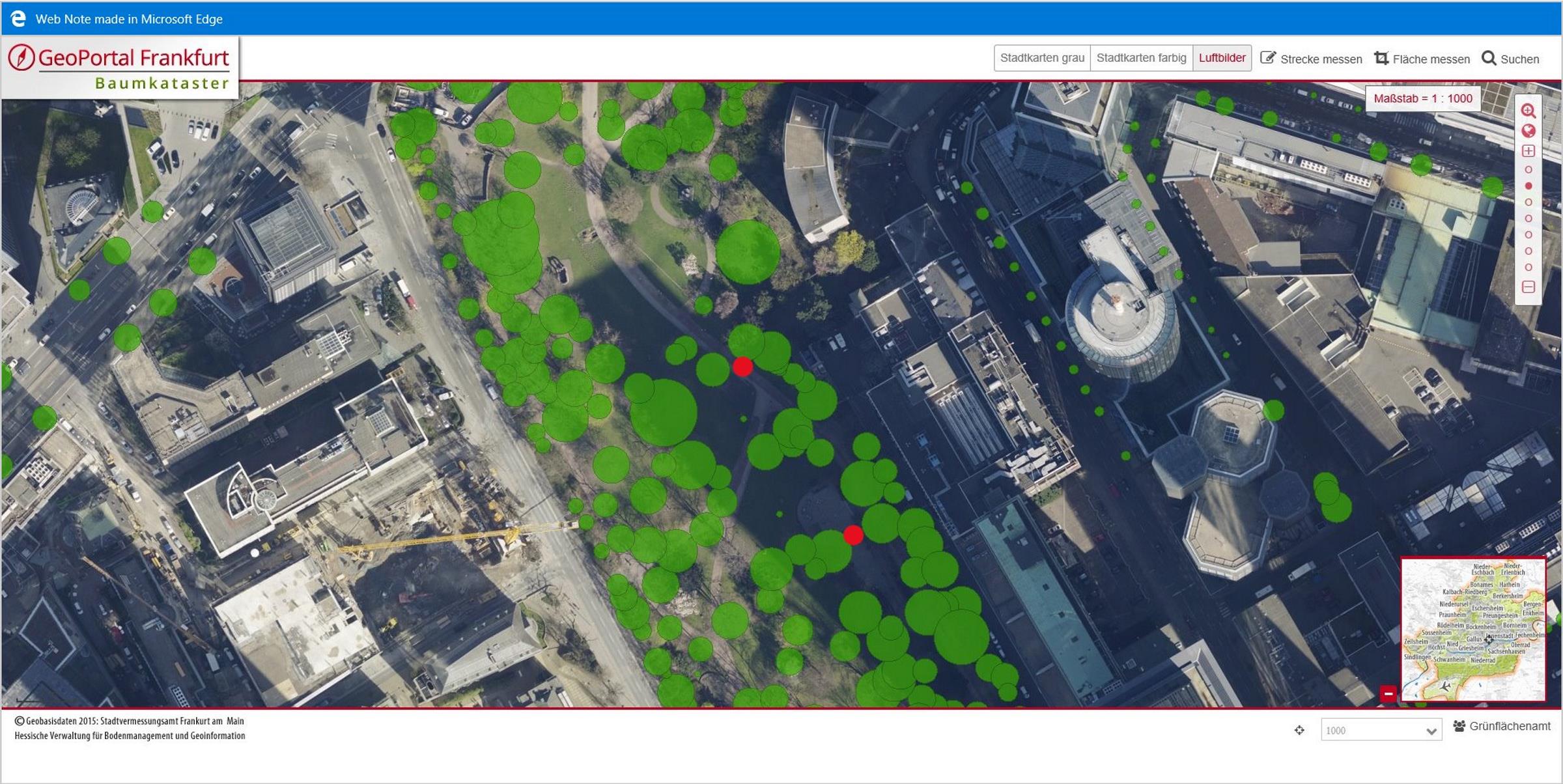Viewport: 1563px width, 784px height.
Task: Click the scale dropdown chevron arrow
Action: click(1431, 731)
